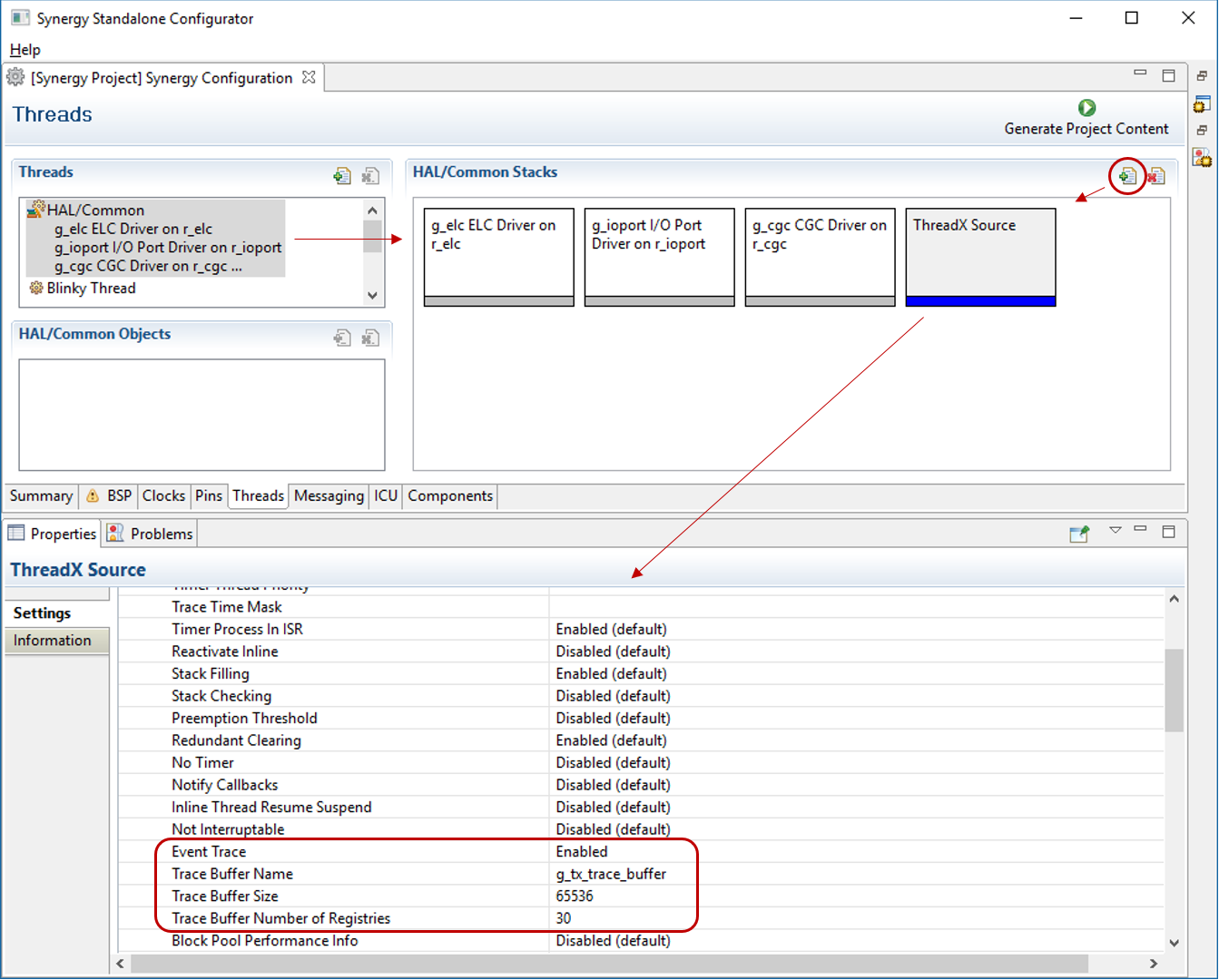Click properties scroll up arrow
Screen dimensions: 1219x980
click(1175, 599)
